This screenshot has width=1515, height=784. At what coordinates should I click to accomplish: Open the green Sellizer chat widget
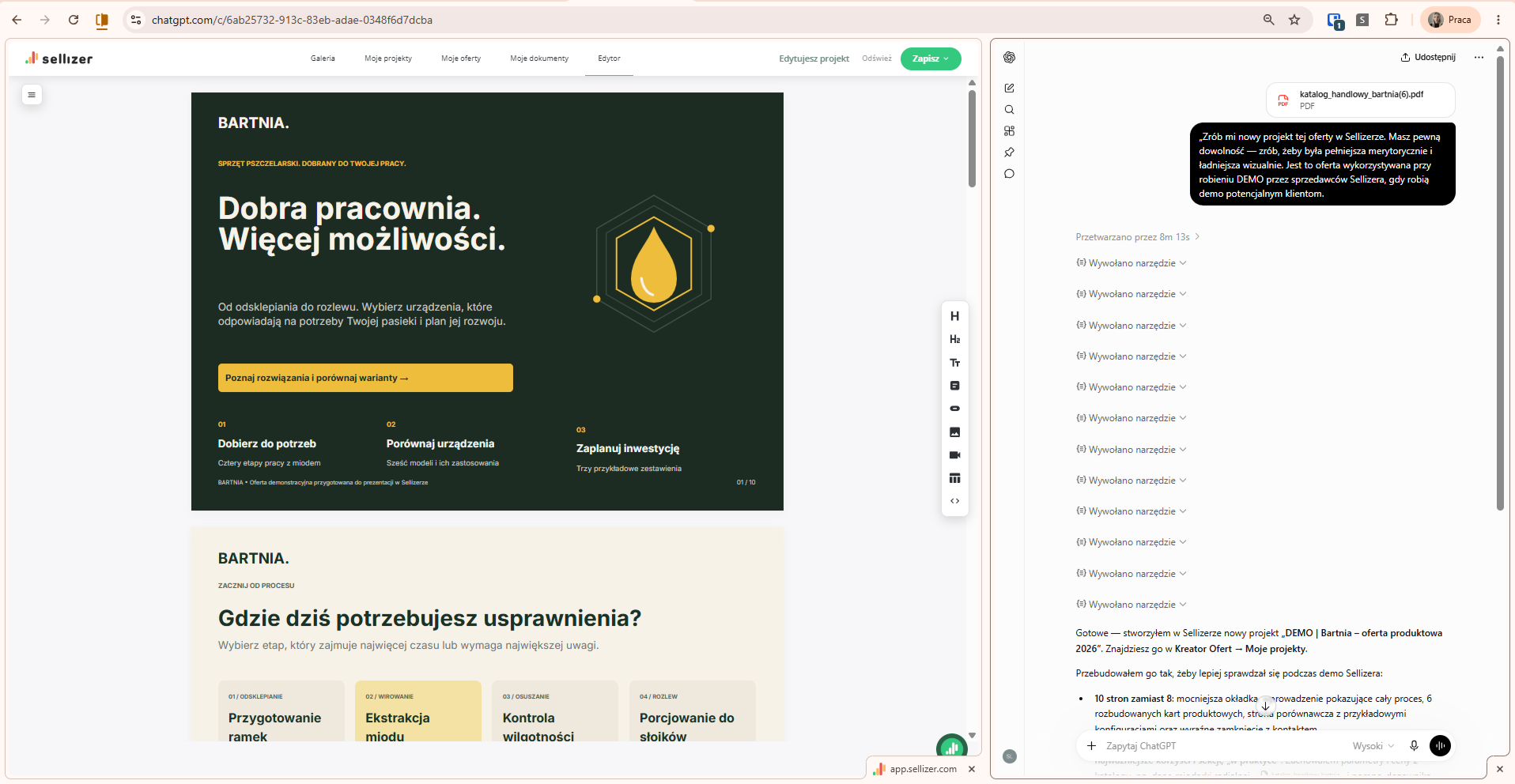coord(951,746)
